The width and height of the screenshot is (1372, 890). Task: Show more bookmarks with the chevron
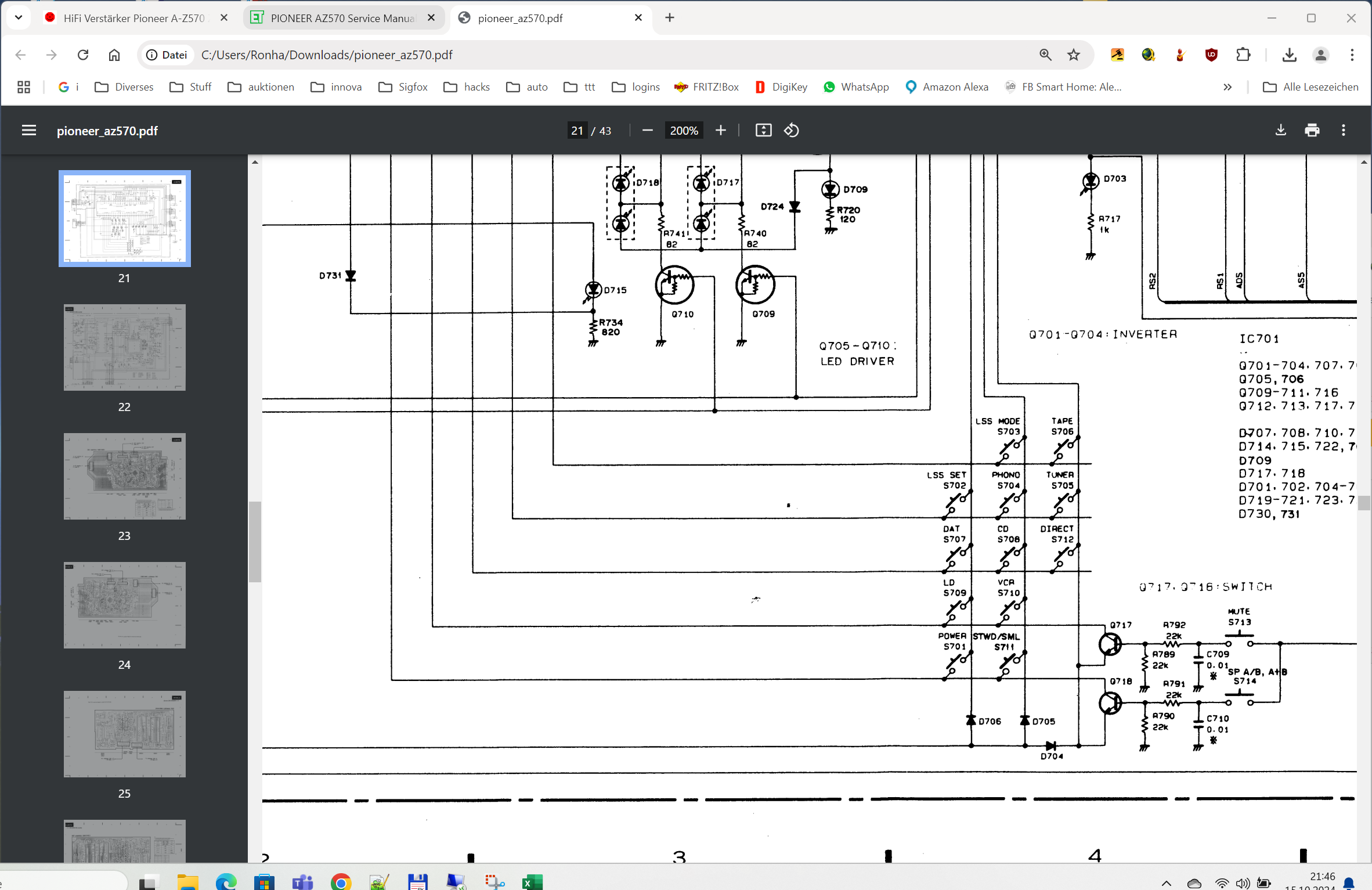point(1227,87)
